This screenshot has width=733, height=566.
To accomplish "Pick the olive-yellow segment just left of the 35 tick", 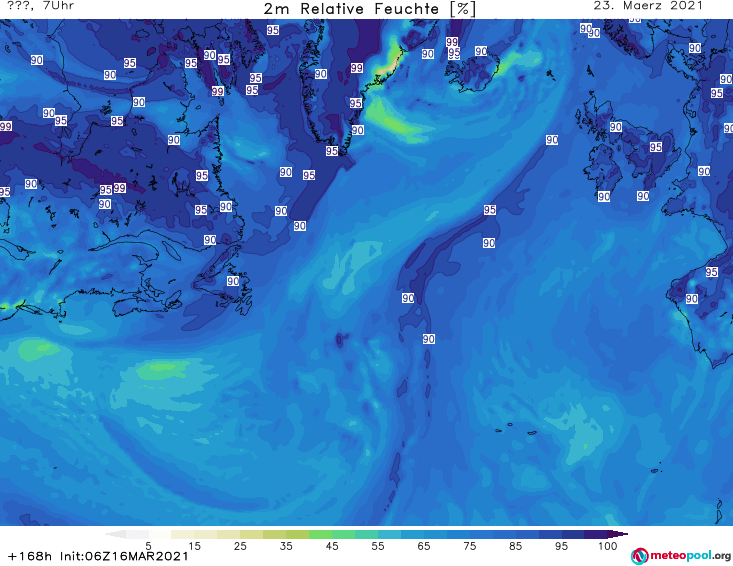I will click(274, 534).
